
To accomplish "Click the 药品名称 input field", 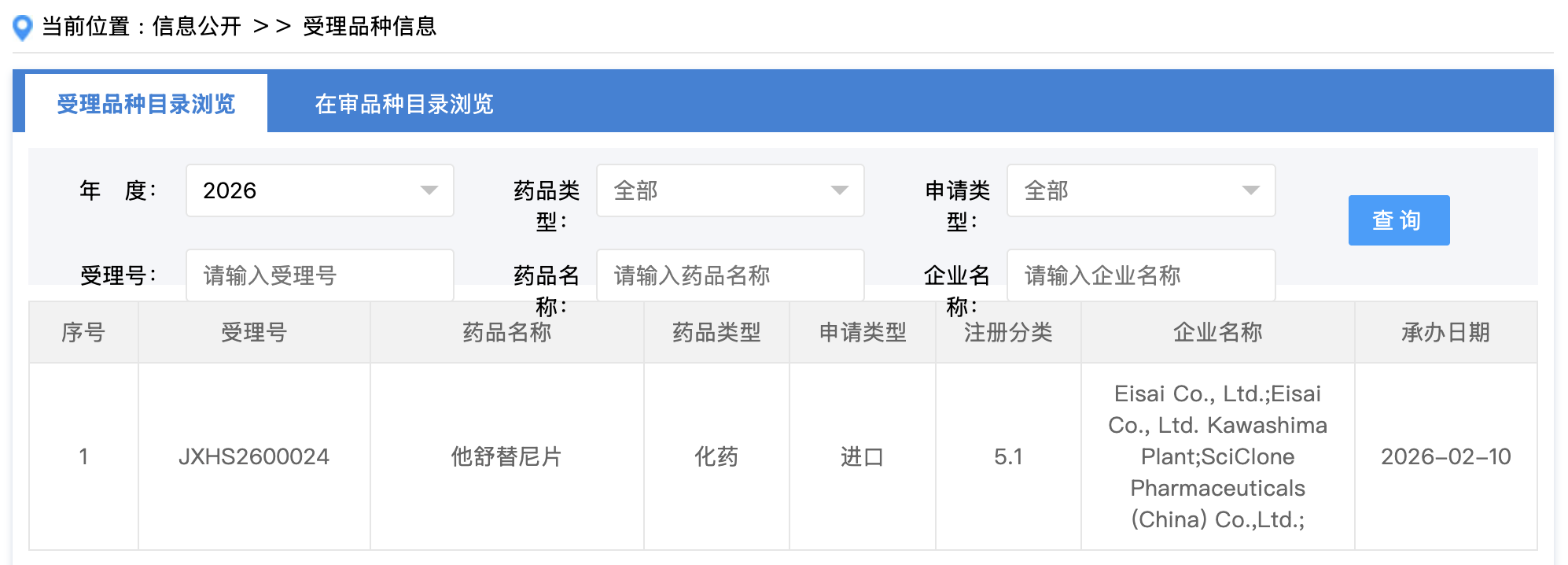I will click(x=730, y=275).
